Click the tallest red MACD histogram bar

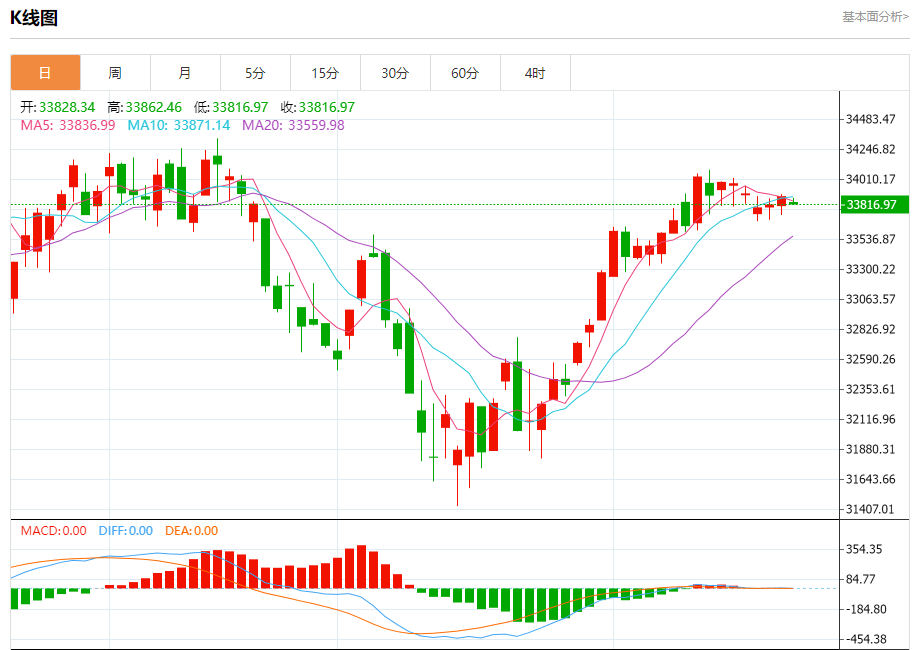point(362,567)
